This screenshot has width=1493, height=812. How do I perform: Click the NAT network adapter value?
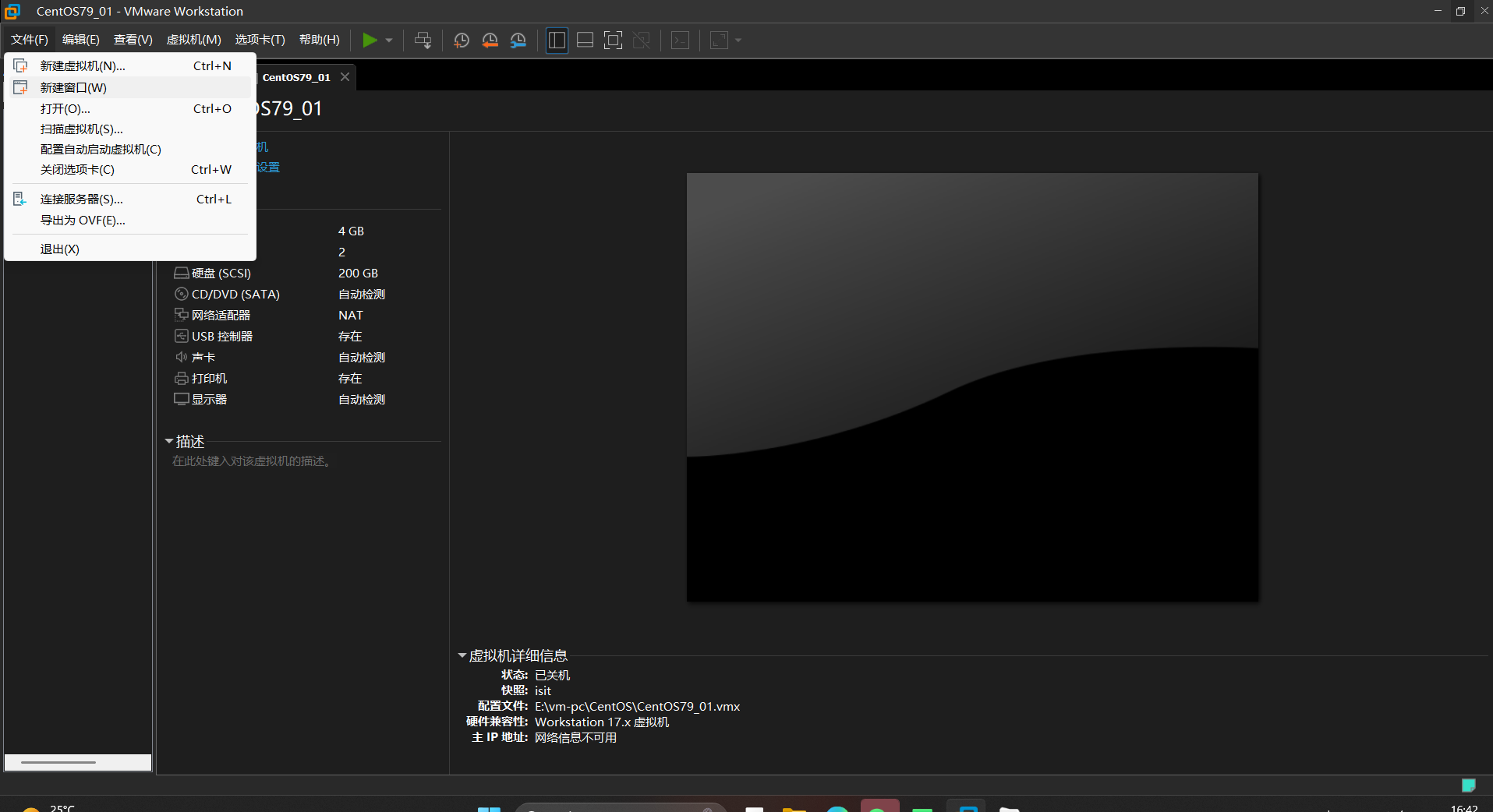351,316
